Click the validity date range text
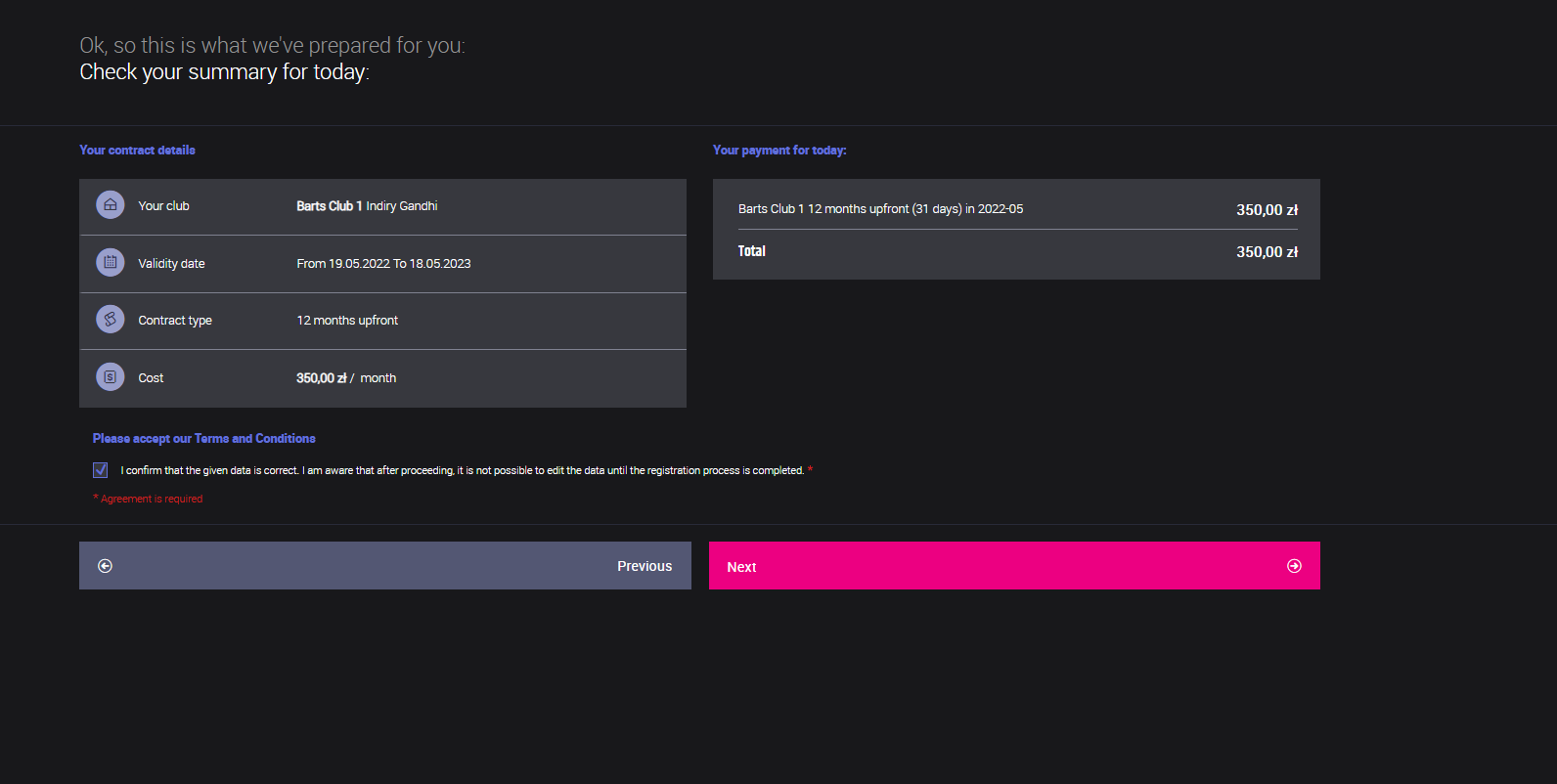 coord(383,264)
